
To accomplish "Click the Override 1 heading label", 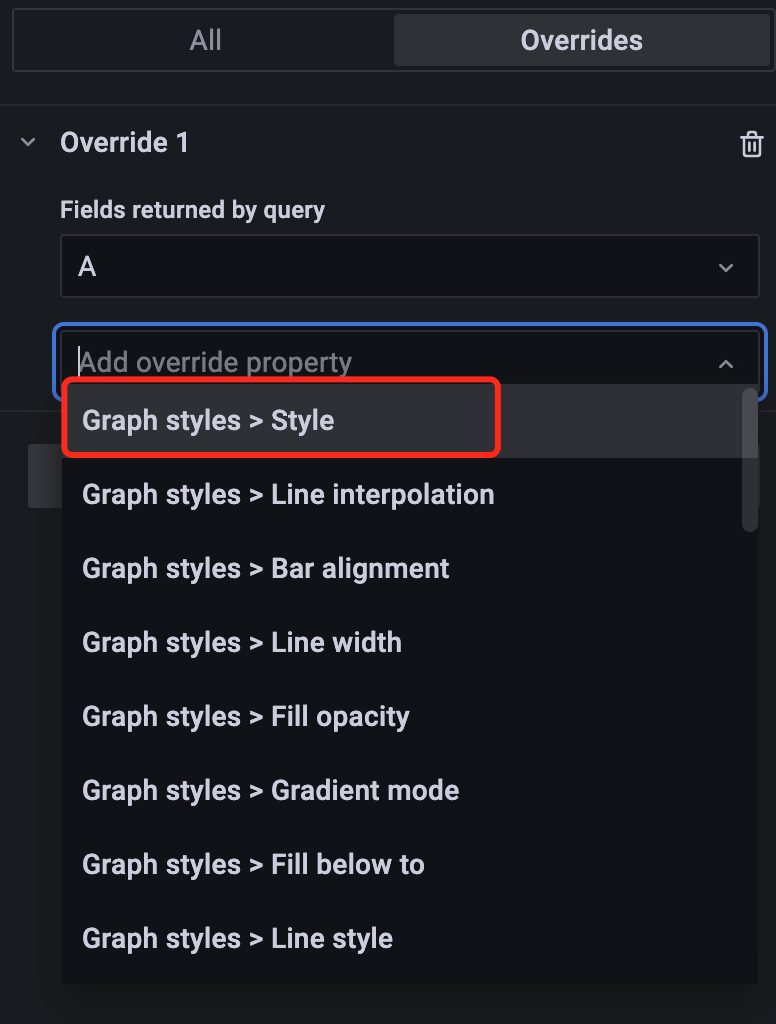I will (124, 142).
